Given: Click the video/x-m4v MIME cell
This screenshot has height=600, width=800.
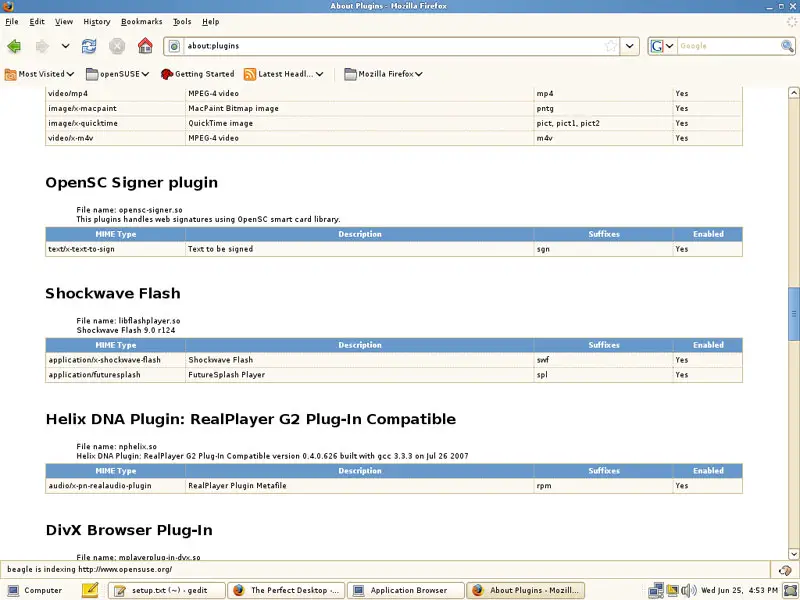Looking at the screenshot, I should point(115,138).
